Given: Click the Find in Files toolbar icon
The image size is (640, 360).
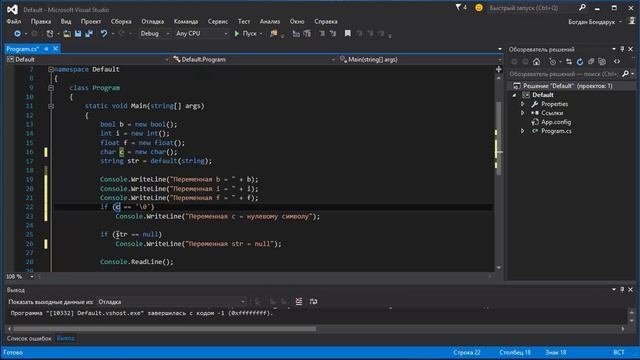Looking at the screenshot, I should pos(274,33).
